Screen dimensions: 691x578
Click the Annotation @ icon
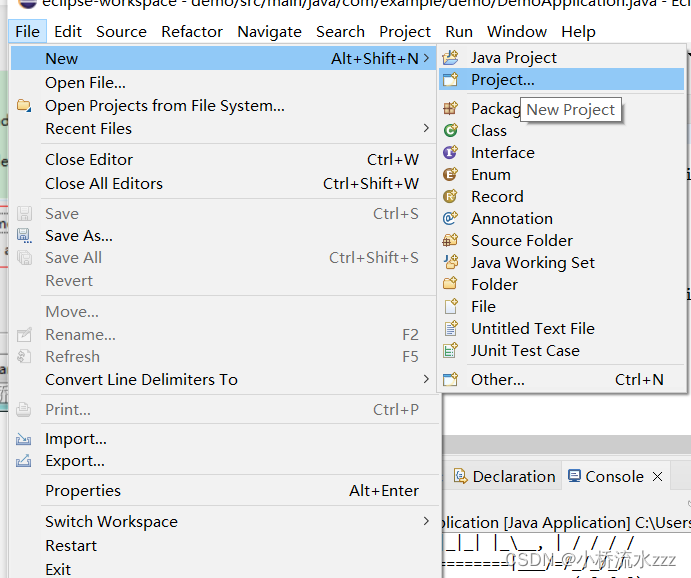[x=450, y=219]
